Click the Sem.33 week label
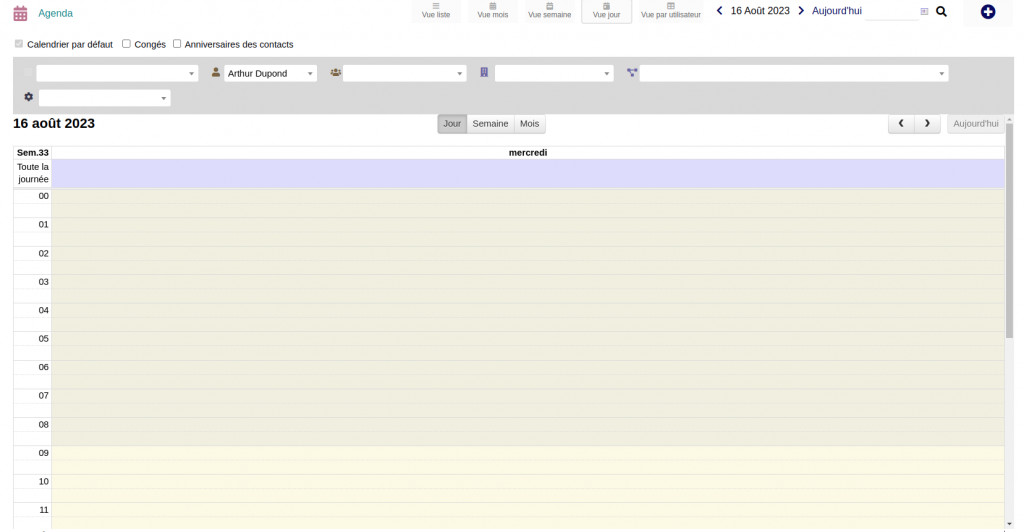The width and height of the screenshot is (1024, 532). point(33,153)
